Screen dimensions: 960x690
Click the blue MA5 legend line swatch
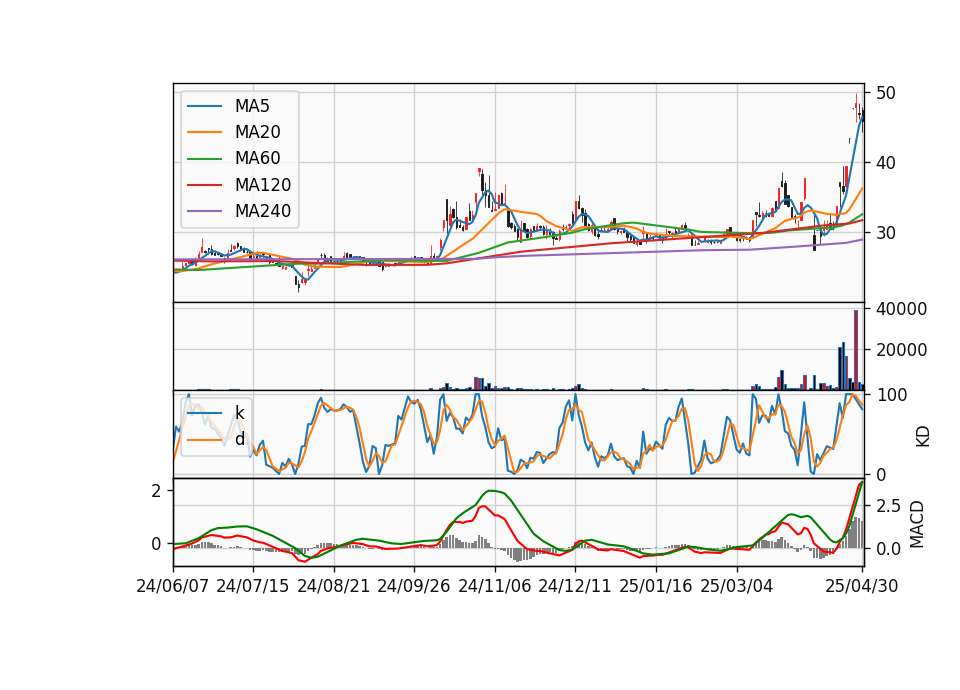[204, 106]
